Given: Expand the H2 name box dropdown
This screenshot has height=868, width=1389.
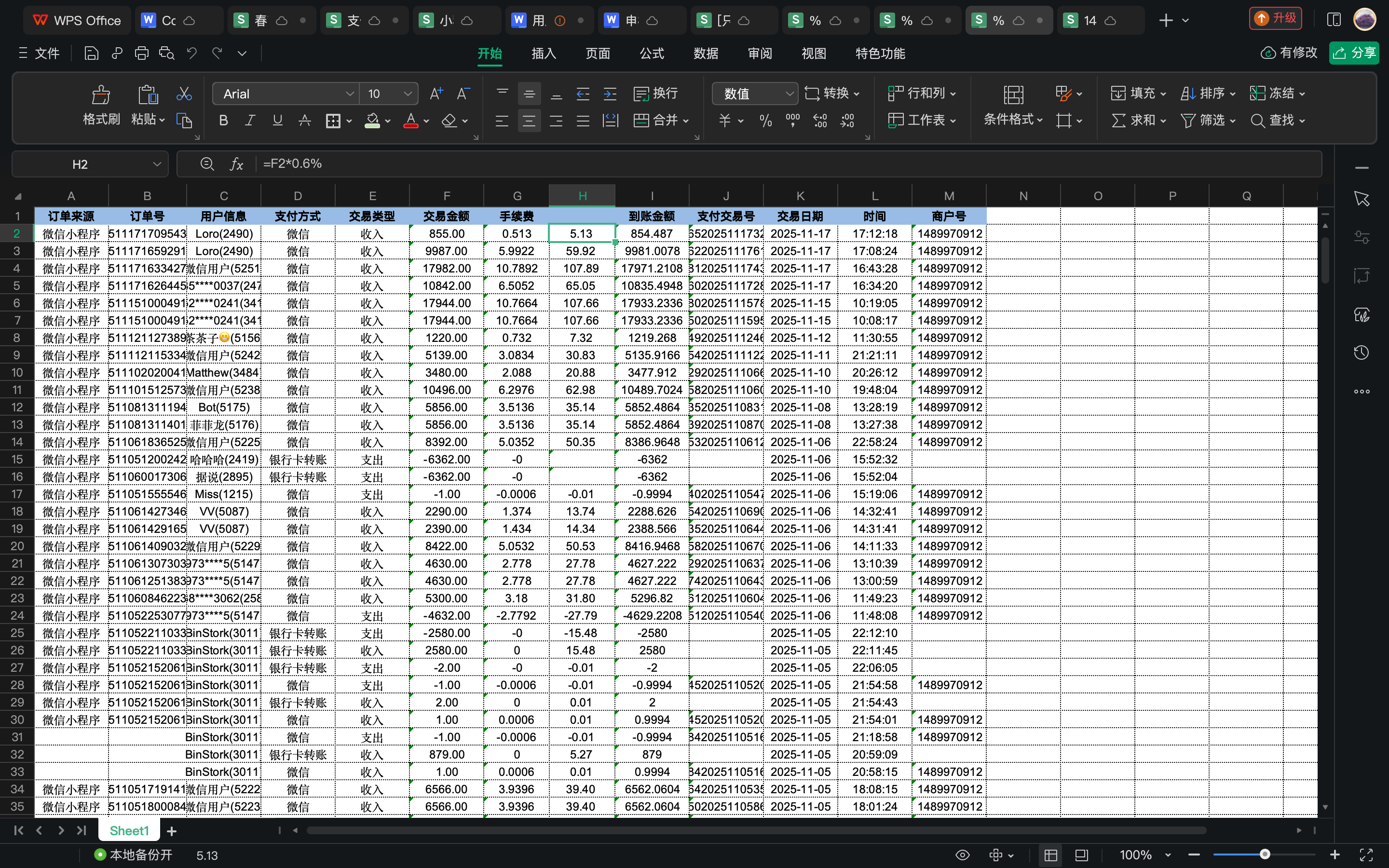Looking at the screenshot, I should pyautogui.click(x=157, y=164).
